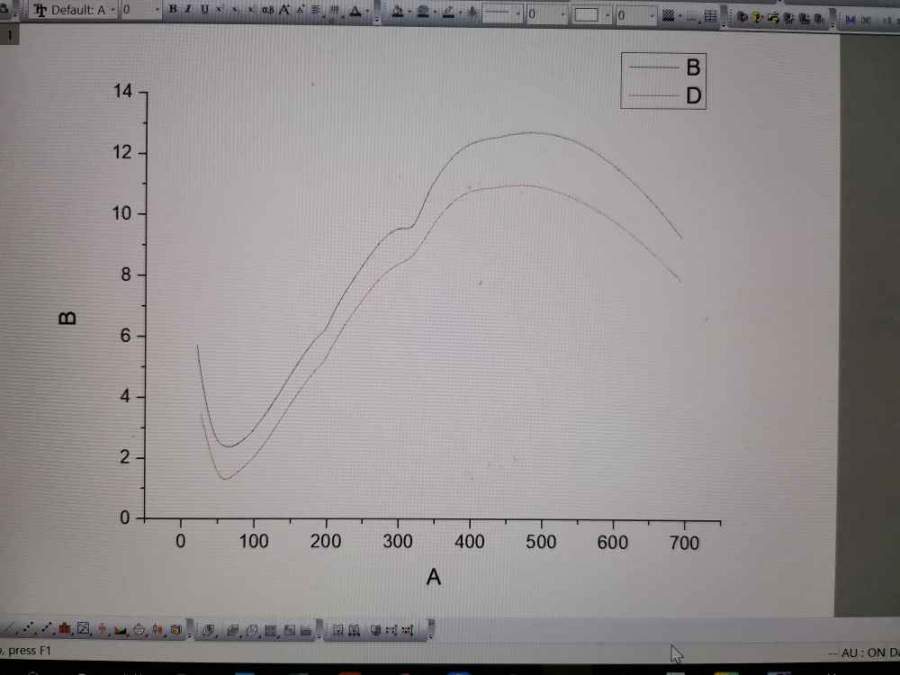Click the Y axis tick label 6
The width and height of the screenshot is (900, 675).
click(125, 336)
